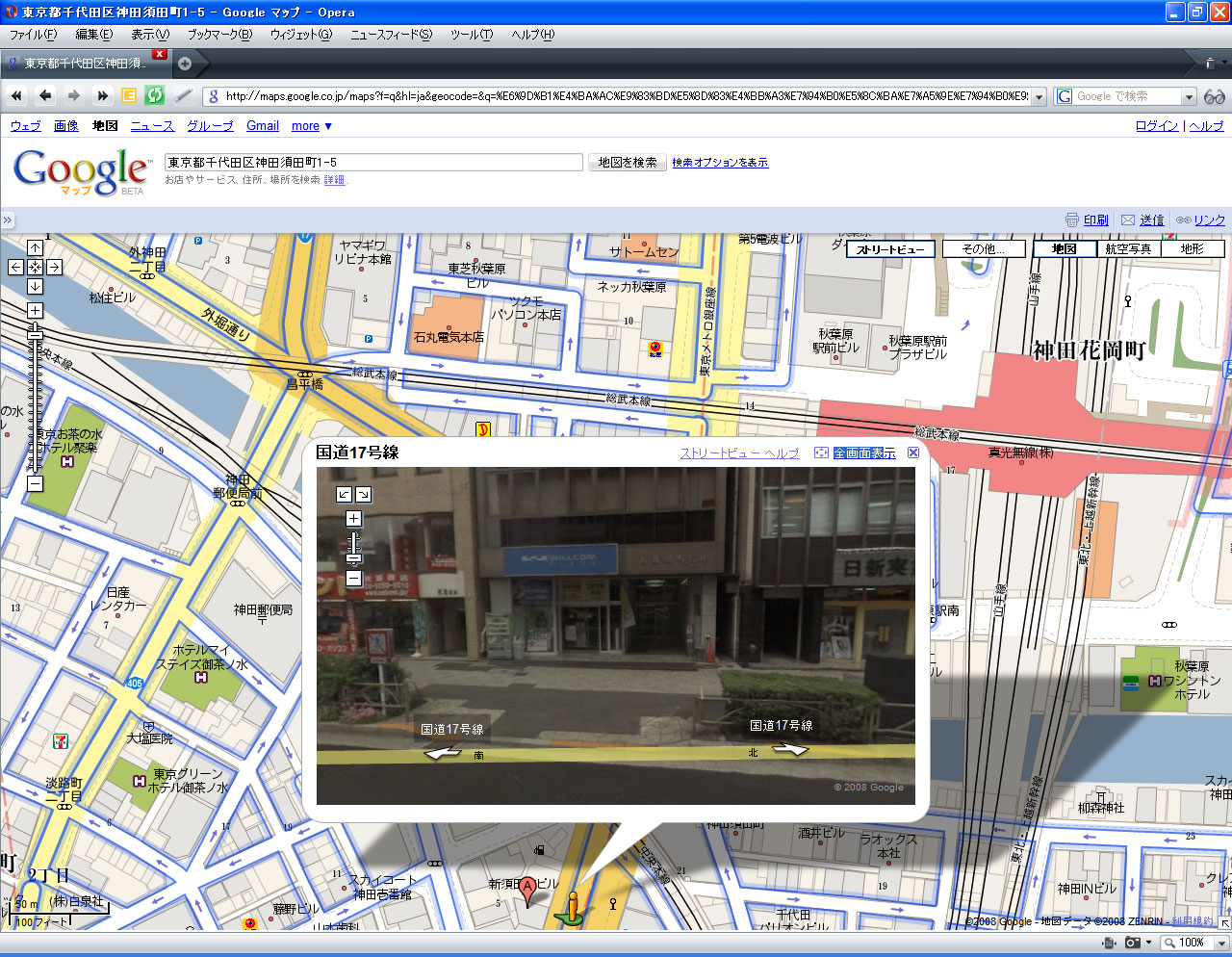Click the wand password manager icon
This screenshot has width=1232, height=957.
click(x=184, y=96)
